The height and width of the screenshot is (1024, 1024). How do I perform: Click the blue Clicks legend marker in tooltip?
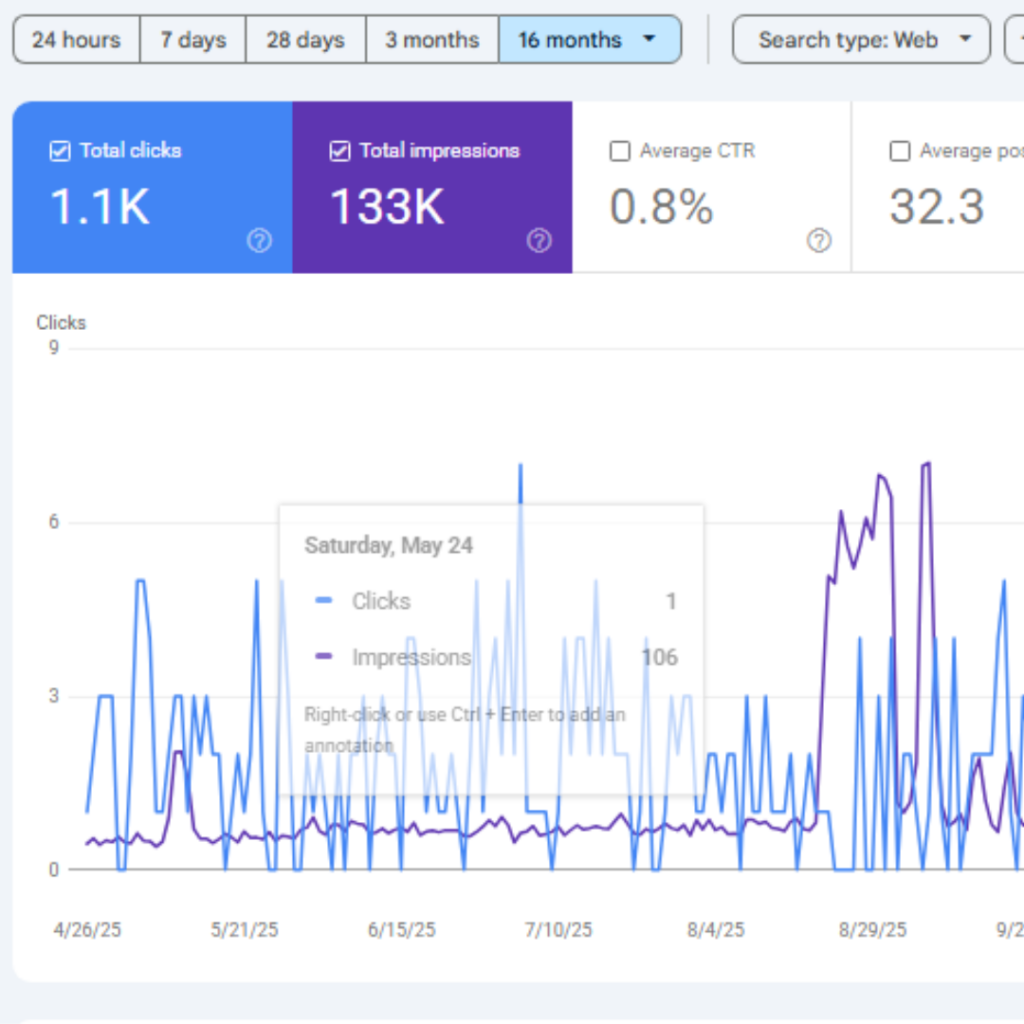coord(324,600)
